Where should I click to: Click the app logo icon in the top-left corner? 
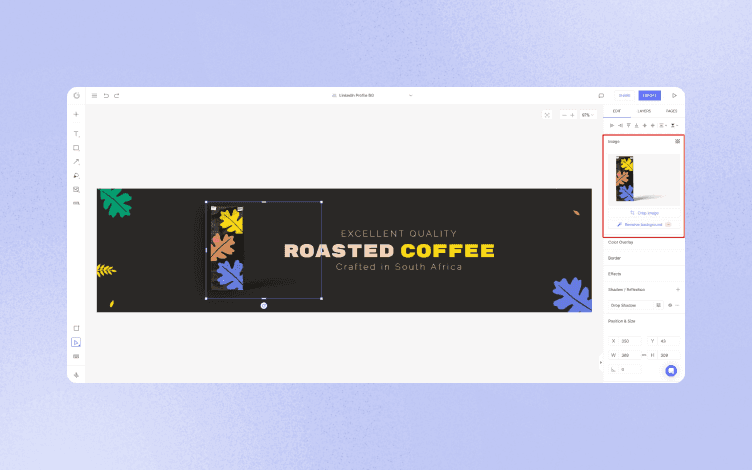pyautogui.click(x=76, y=95)
